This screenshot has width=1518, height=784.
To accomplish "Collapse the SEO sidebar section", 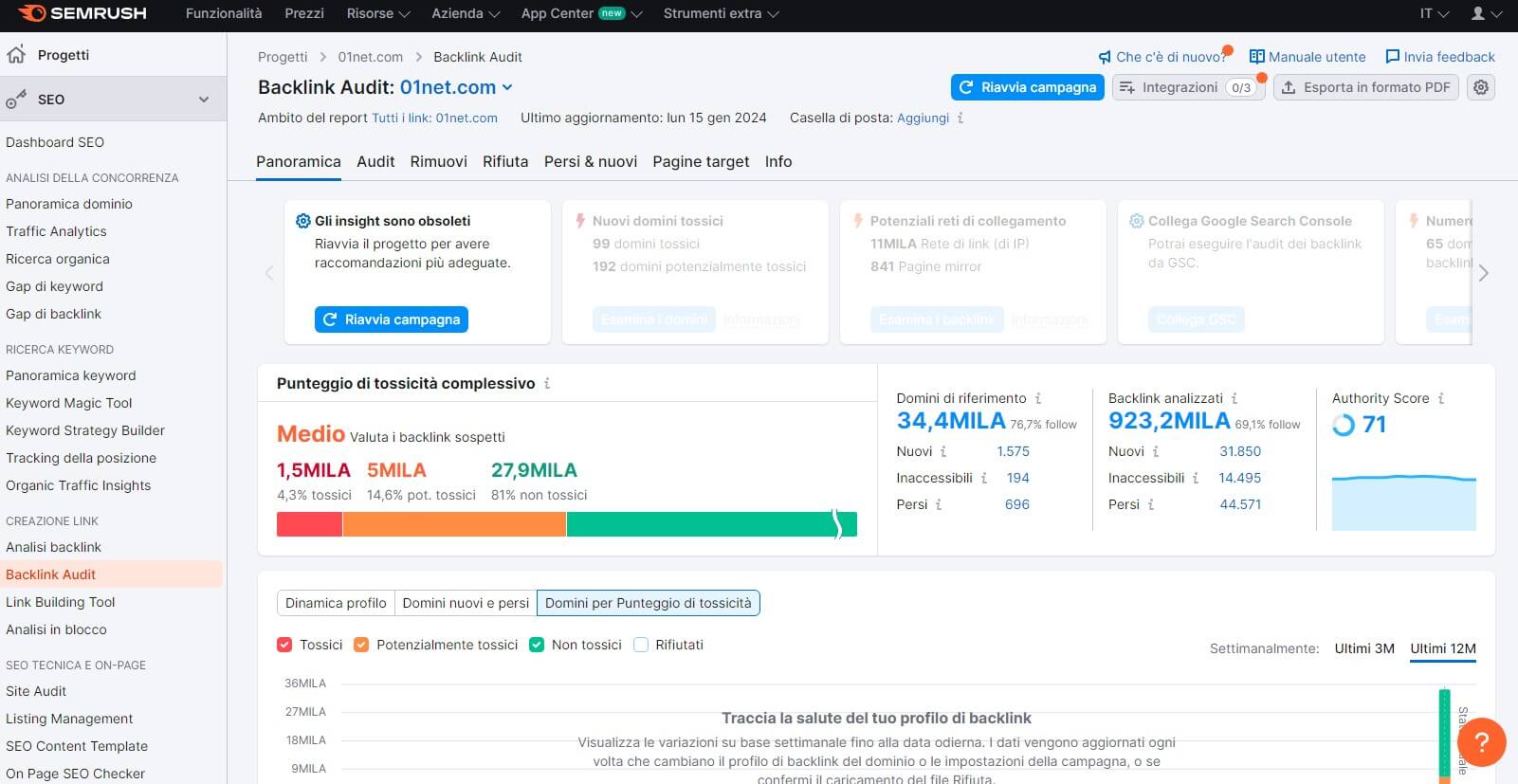I will [204, 100].
